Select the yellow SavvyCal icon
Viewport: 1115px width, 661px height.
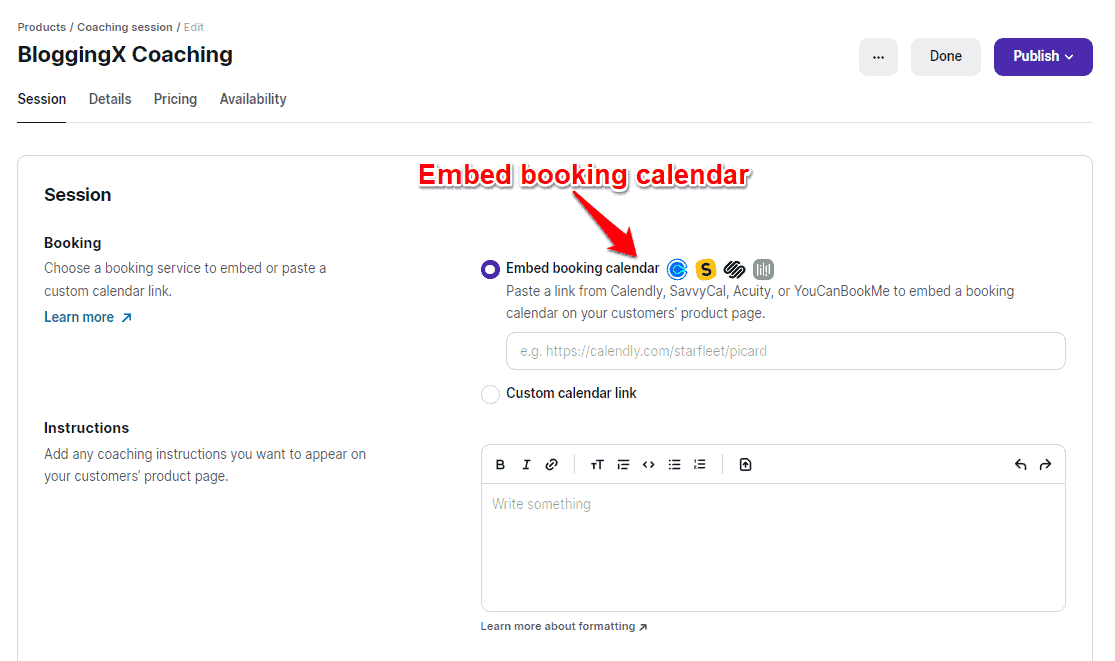pyautogui.click(x=706, y=269)
